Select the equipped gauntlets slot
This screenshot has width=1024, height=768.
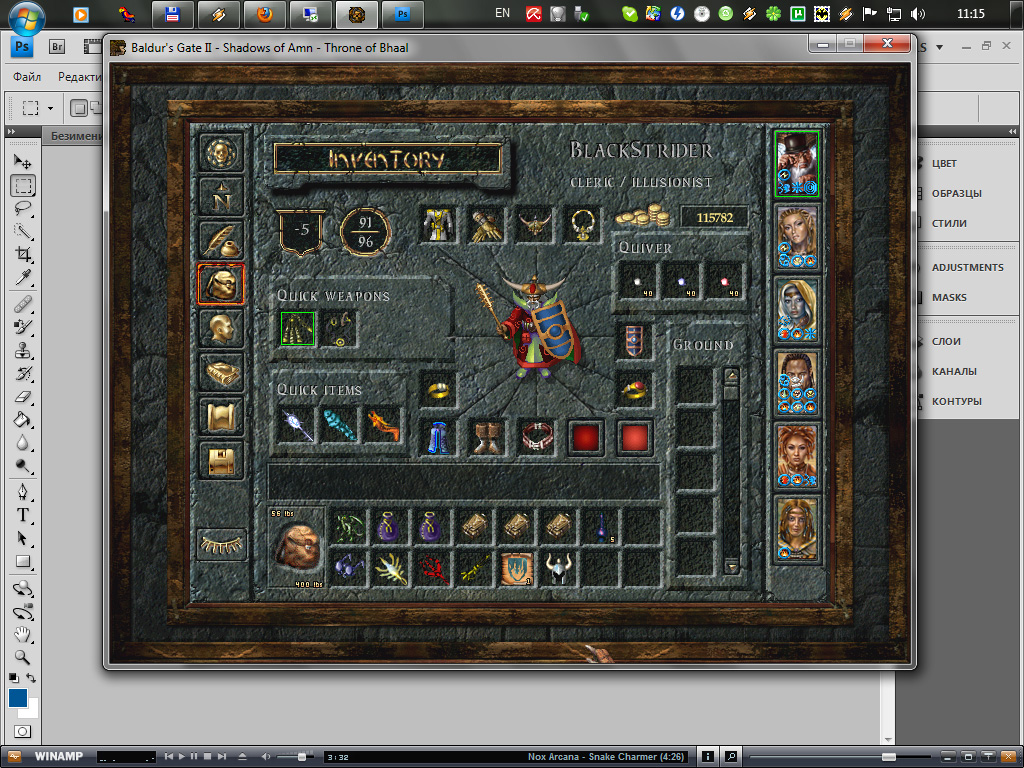coord(487,225)
